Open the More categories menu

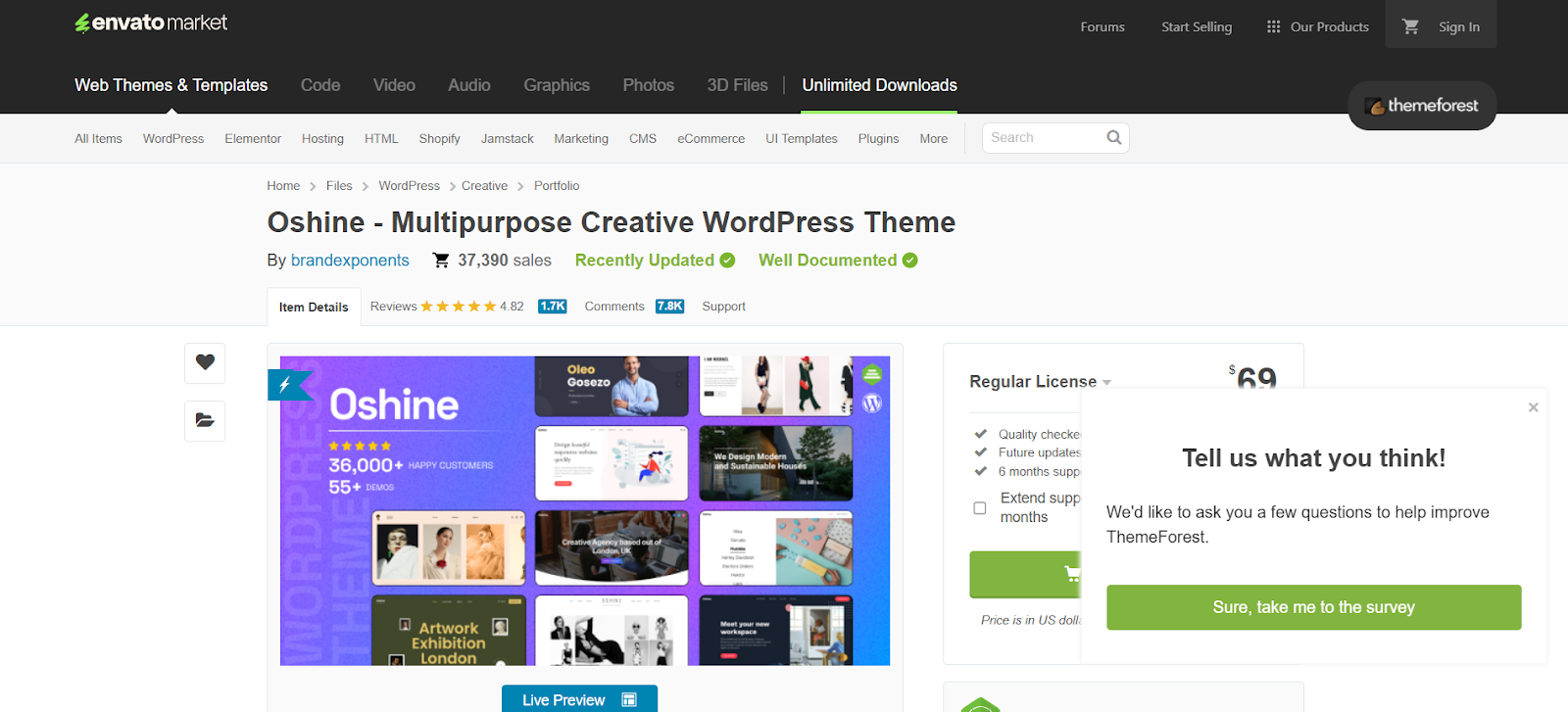click(933, 139)
